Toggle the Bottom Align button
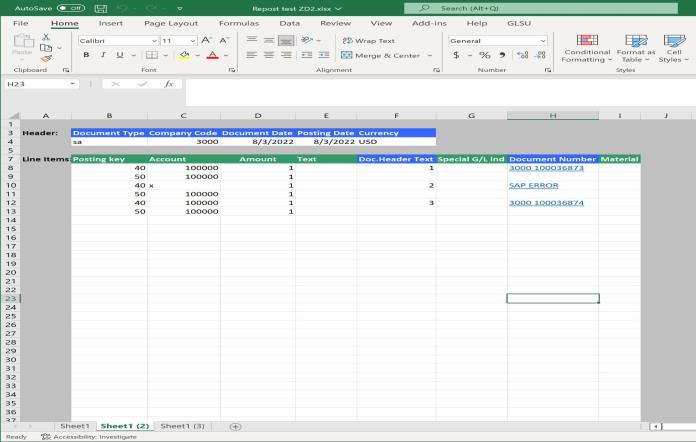The width and height of the screenshot is (696, 442). tap(286, 40)
